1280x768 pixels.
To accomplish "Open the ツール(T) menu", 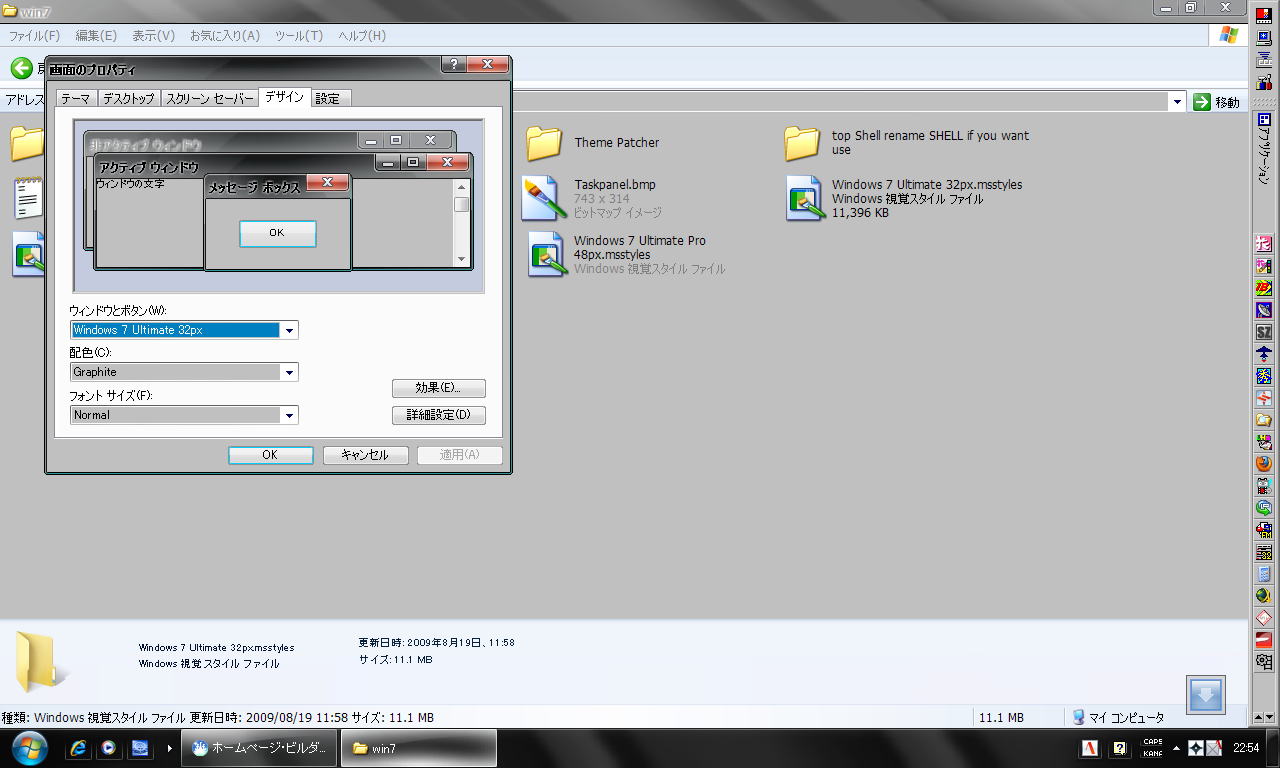I will [298, 36].
